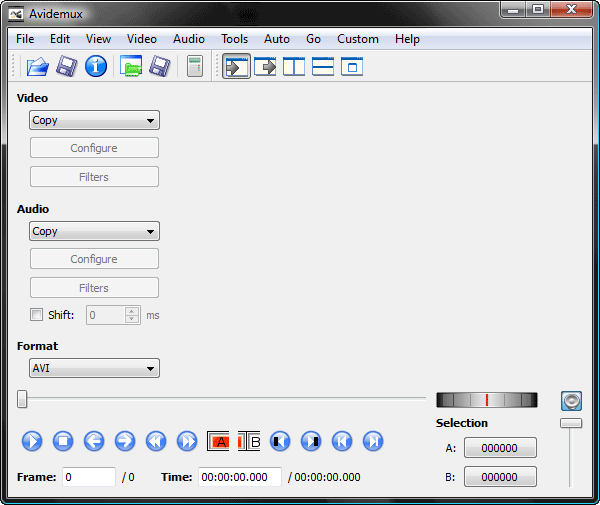600x505 pixels.
Task: Open the Tools menu
Action: [x=235, y=39]
